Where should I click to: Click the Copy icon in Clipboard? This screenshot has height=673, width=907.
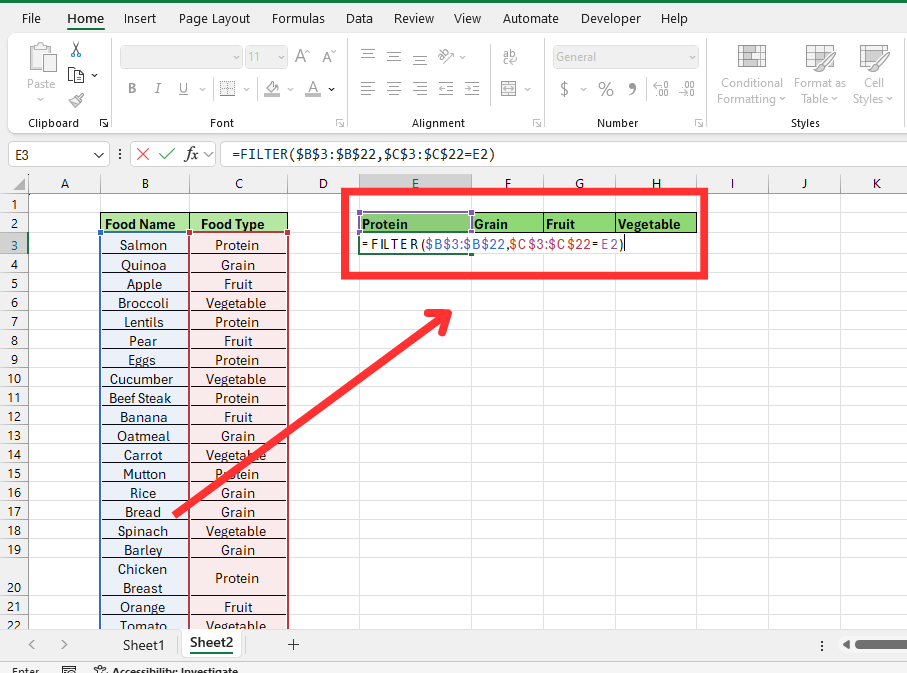tap(76, 75)
